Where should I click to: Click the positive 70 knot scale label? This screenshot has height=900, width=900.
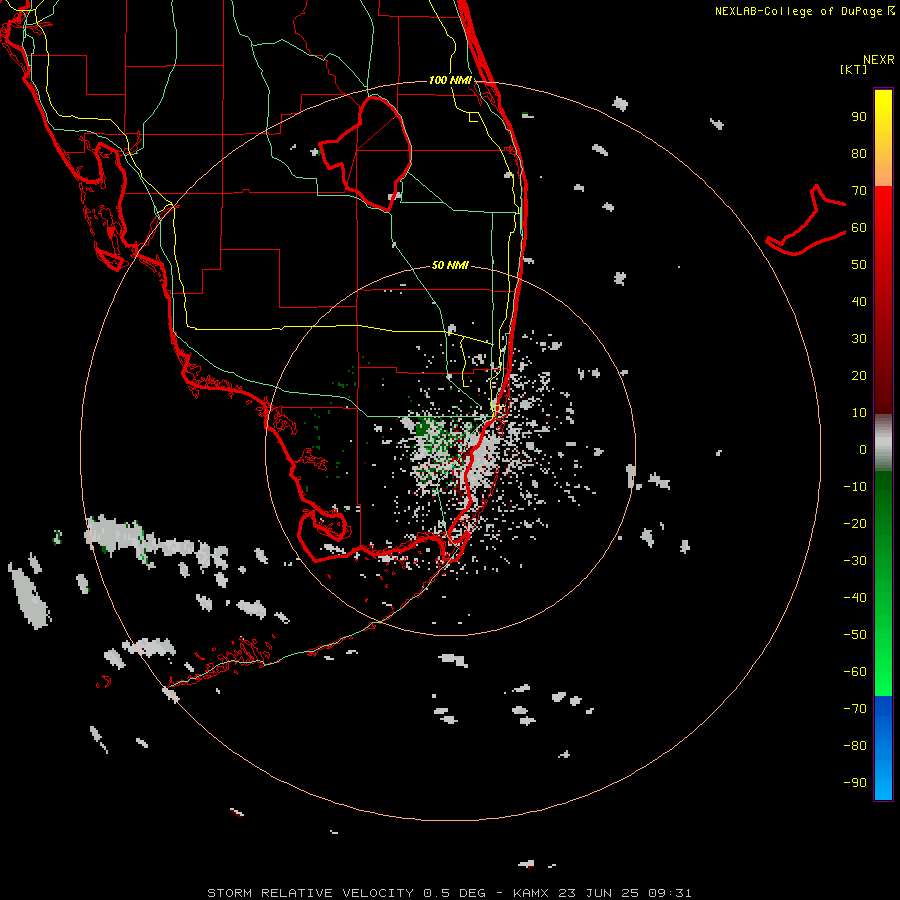(859, 191)
